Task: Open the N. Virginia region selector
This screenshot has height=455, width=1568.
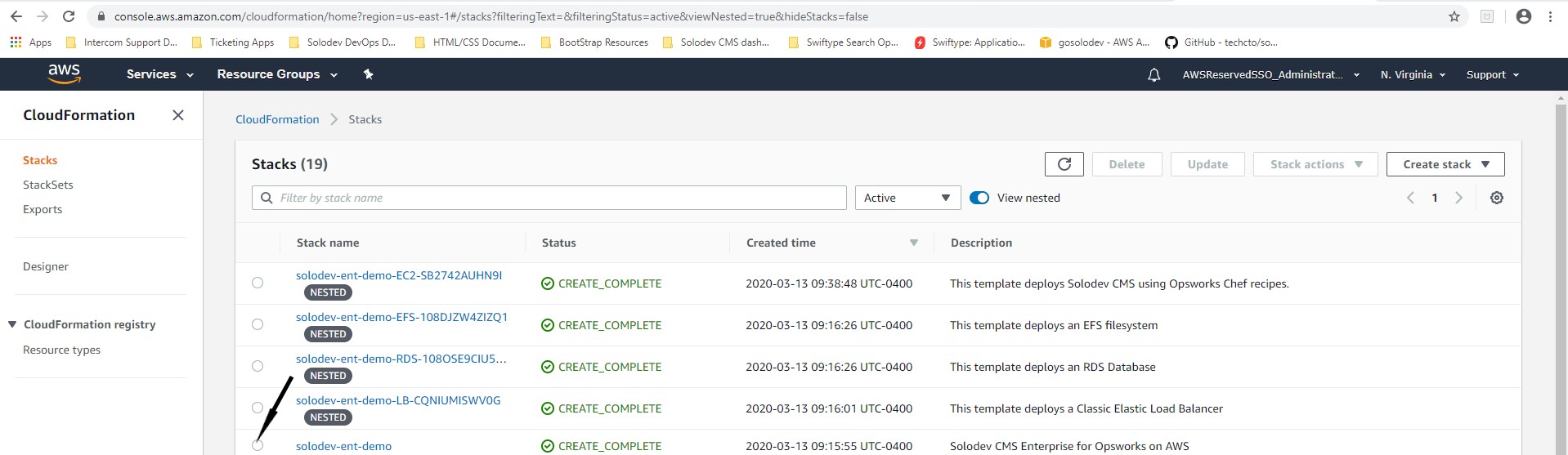Action: (x=1413, y=74)
